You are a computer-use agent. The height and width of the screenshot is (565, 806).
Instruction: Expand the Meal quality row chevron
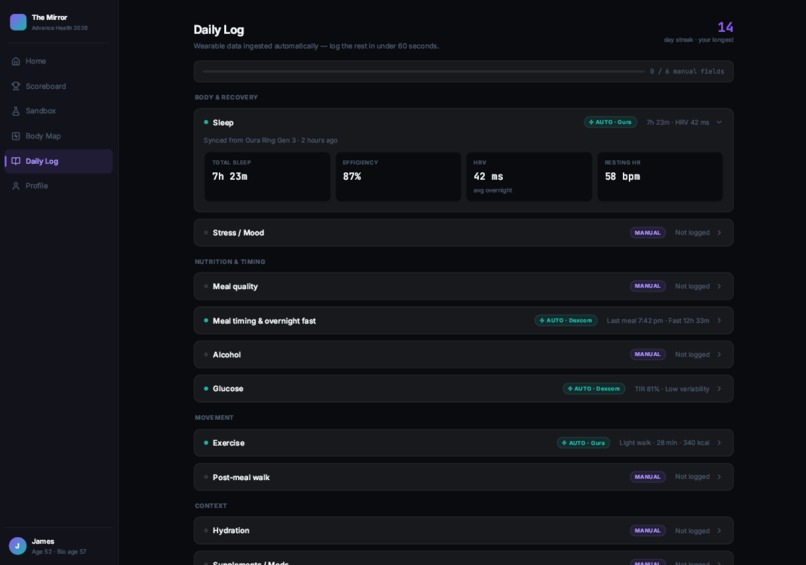[719, 286]
